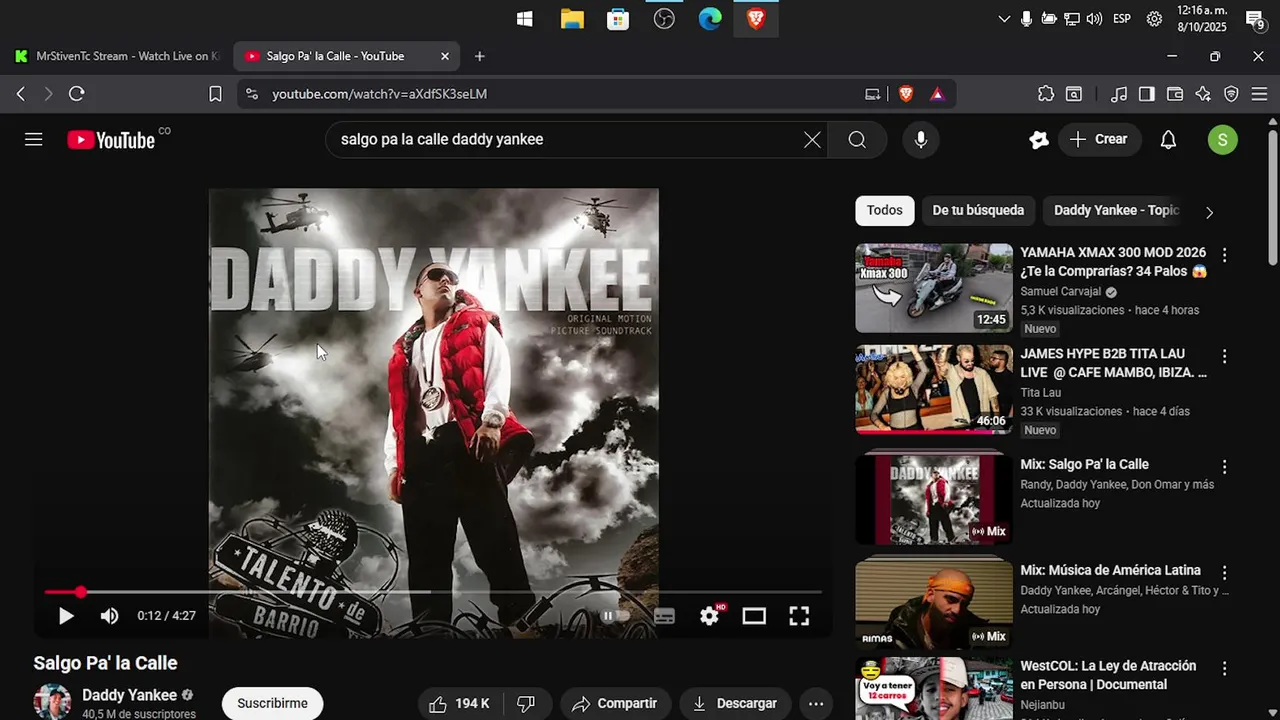The height and width of the screenshot is (720, 1280).
Task: Open Mix: Música de América Latina title
Action: click(1110, 570)
